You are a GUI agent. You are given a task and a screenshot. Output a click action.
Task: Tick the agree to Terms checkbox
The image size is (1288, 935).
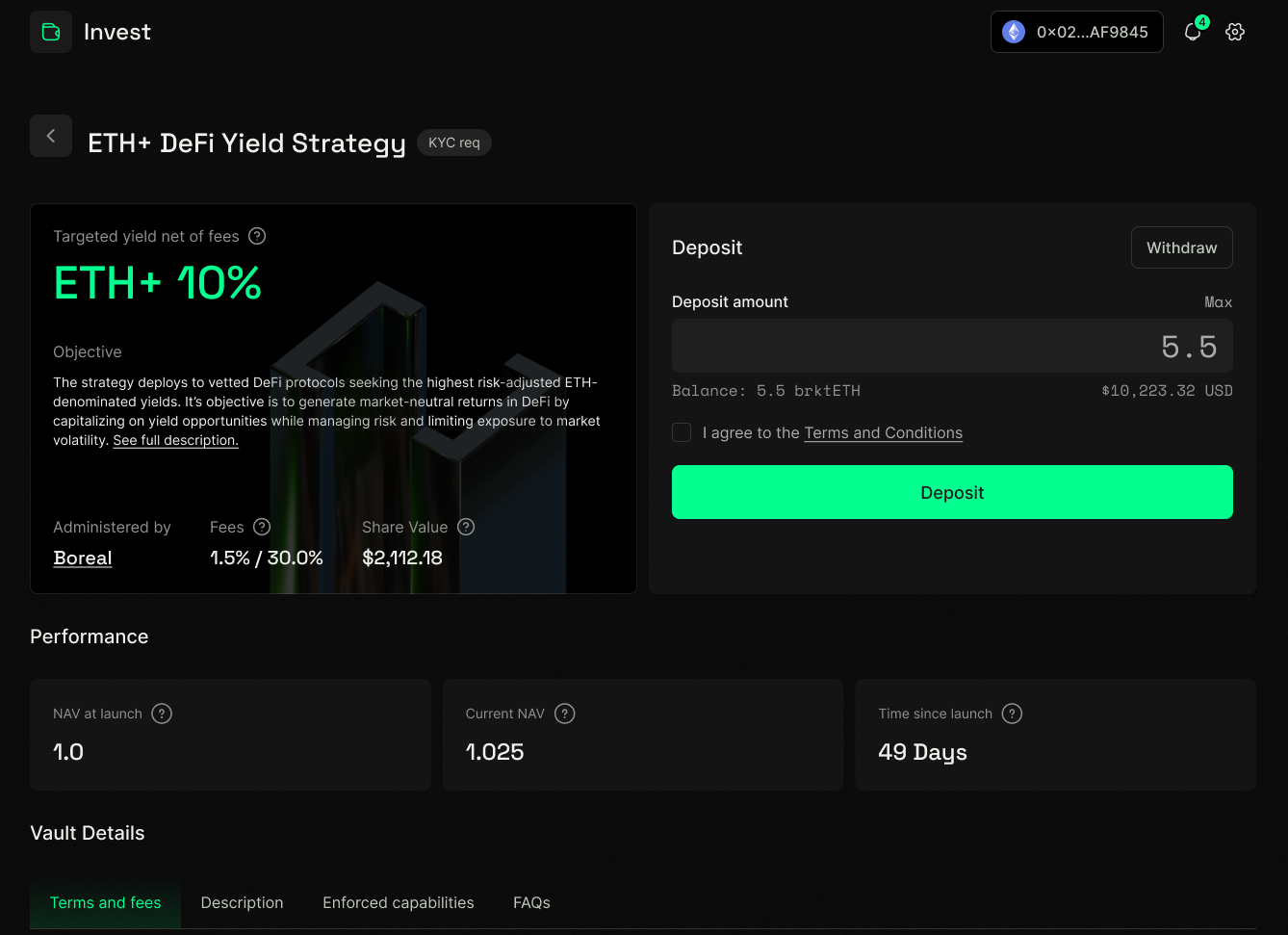tap(682, 432)
